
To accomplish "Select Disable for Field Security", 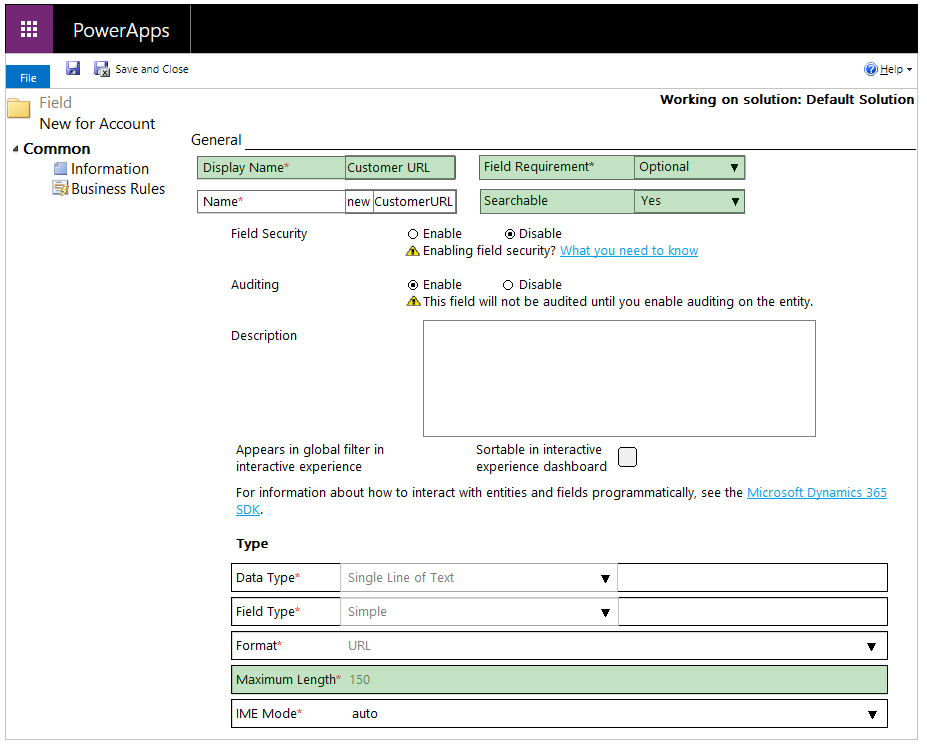I will pos(510,234).
